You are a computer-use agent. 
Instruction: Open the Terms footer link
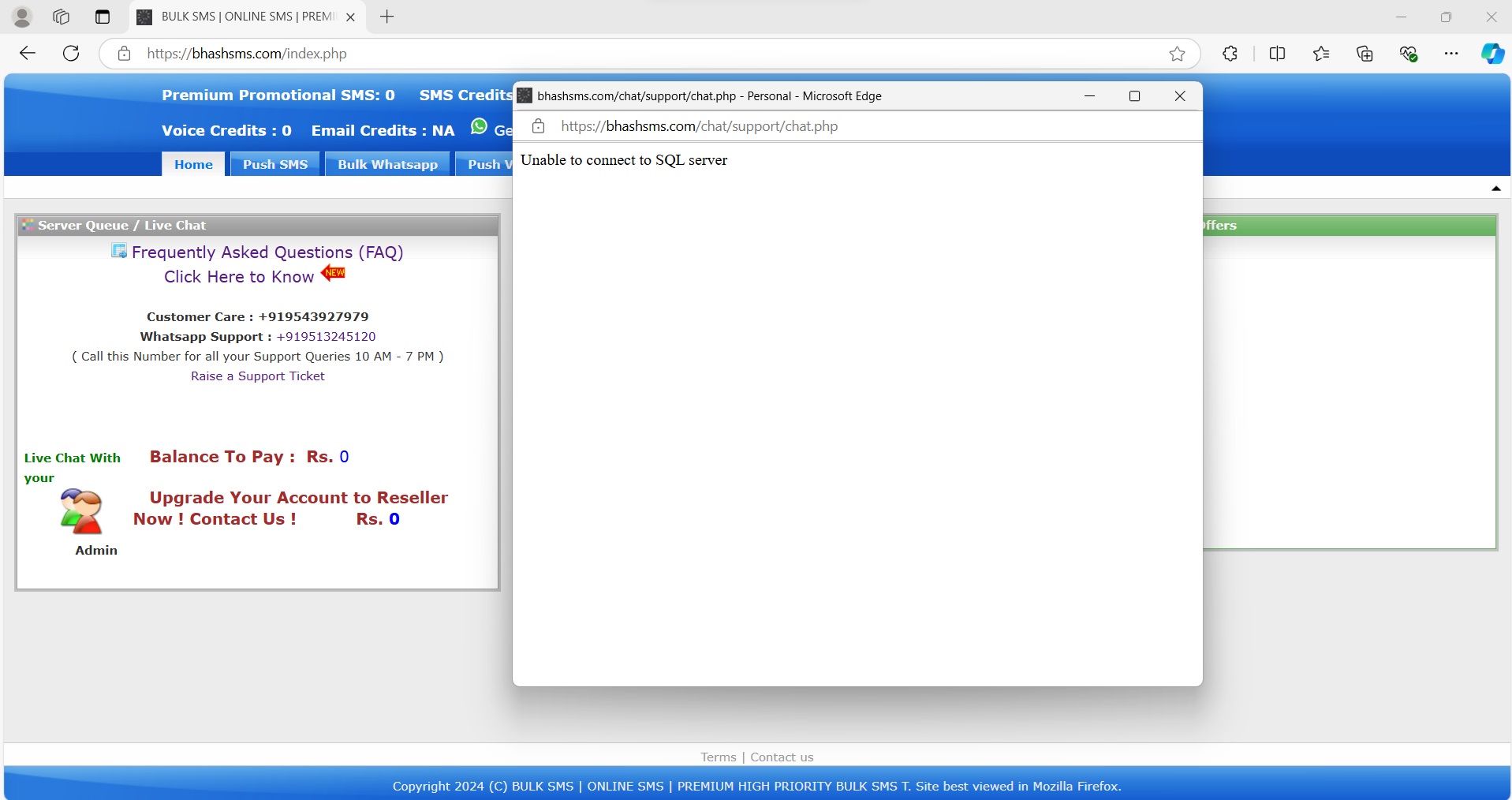(718, 757)
